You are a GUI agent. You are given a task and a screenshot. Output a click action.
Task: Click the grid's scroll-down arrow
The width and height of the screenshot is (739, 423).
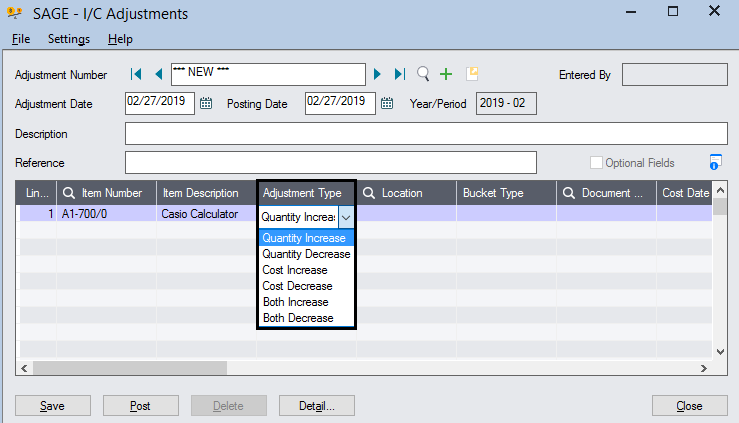(x=720, y=351)
